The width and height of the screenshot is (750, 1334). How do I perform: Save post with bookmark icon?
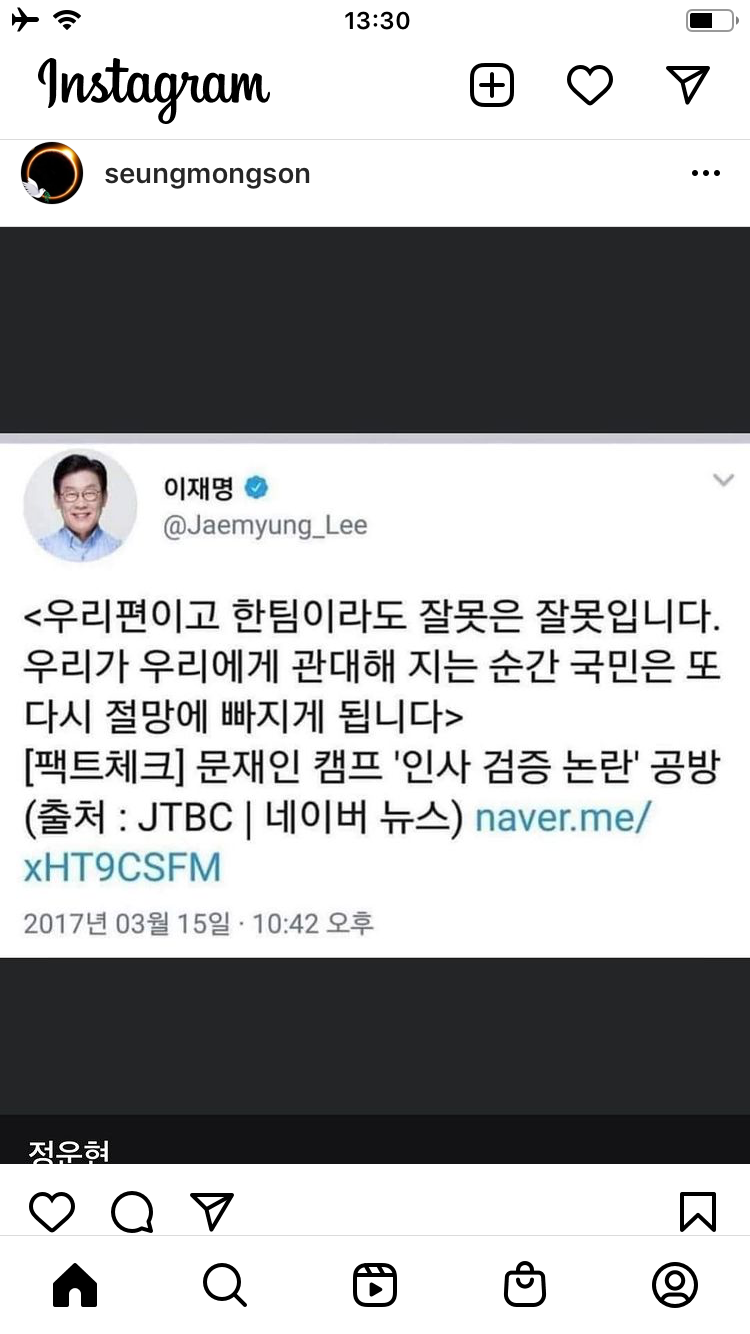[697, 1212]
